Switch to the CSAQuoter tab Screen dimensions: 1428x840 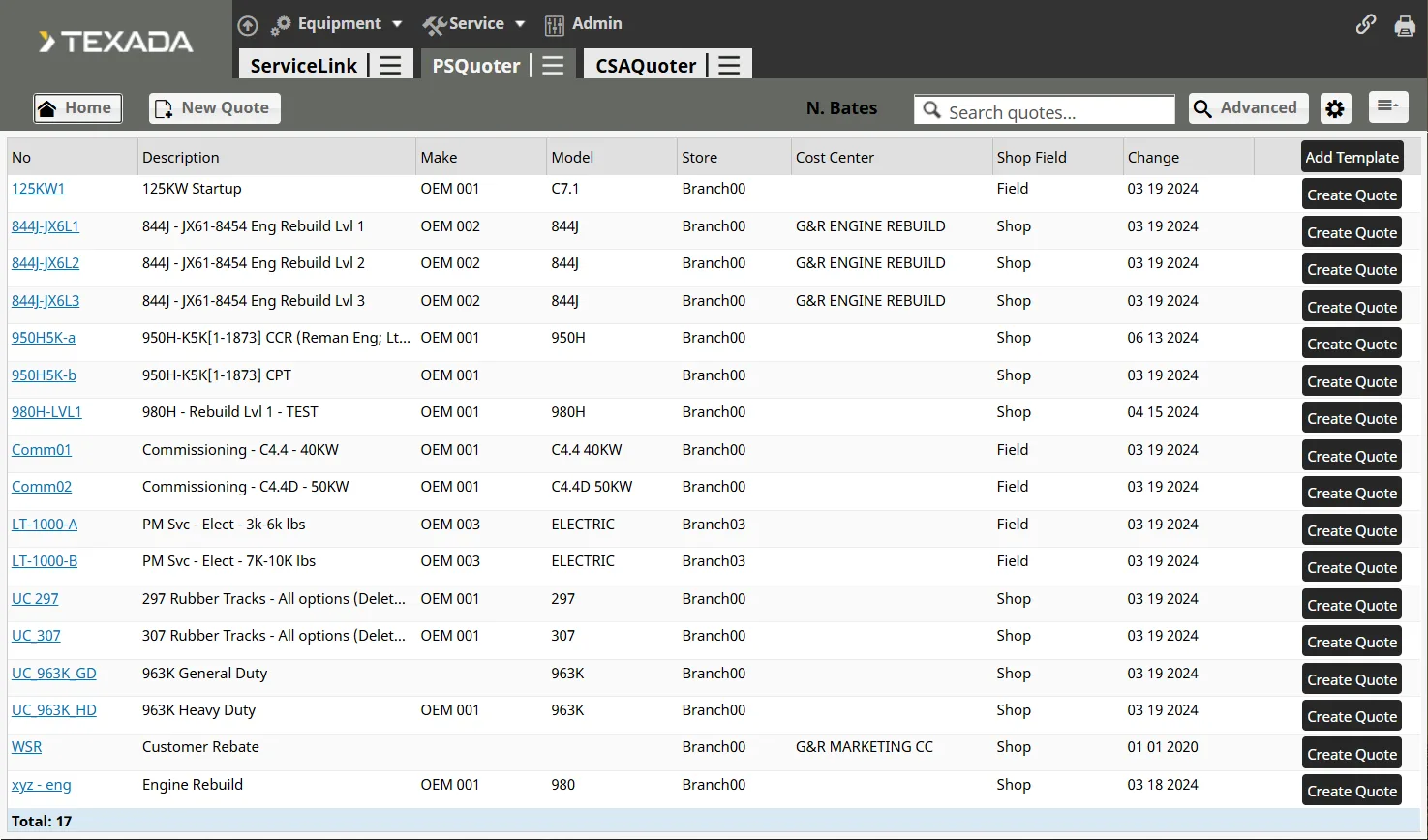click(646, 65)
